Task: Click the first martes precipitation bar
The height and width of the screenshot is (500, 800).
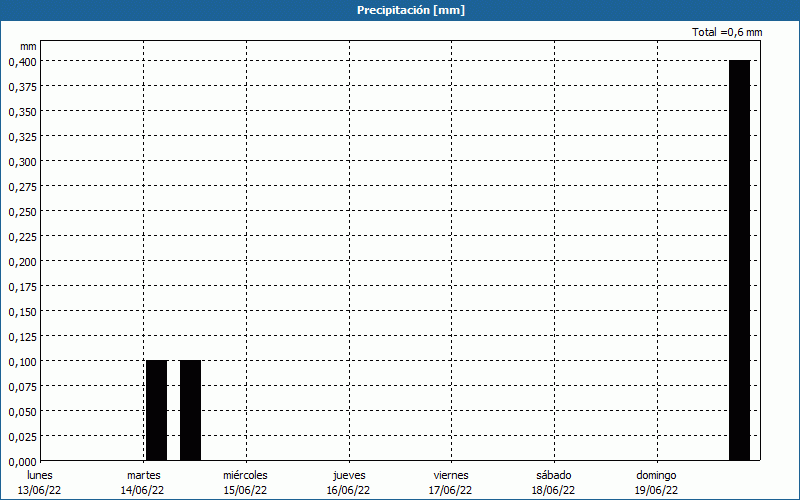Action: tap(157, 410)
